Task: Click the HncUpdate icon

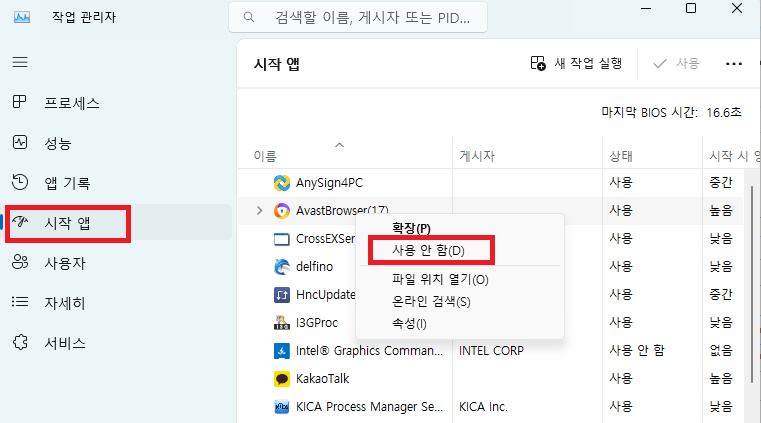Action: (281, 294)
